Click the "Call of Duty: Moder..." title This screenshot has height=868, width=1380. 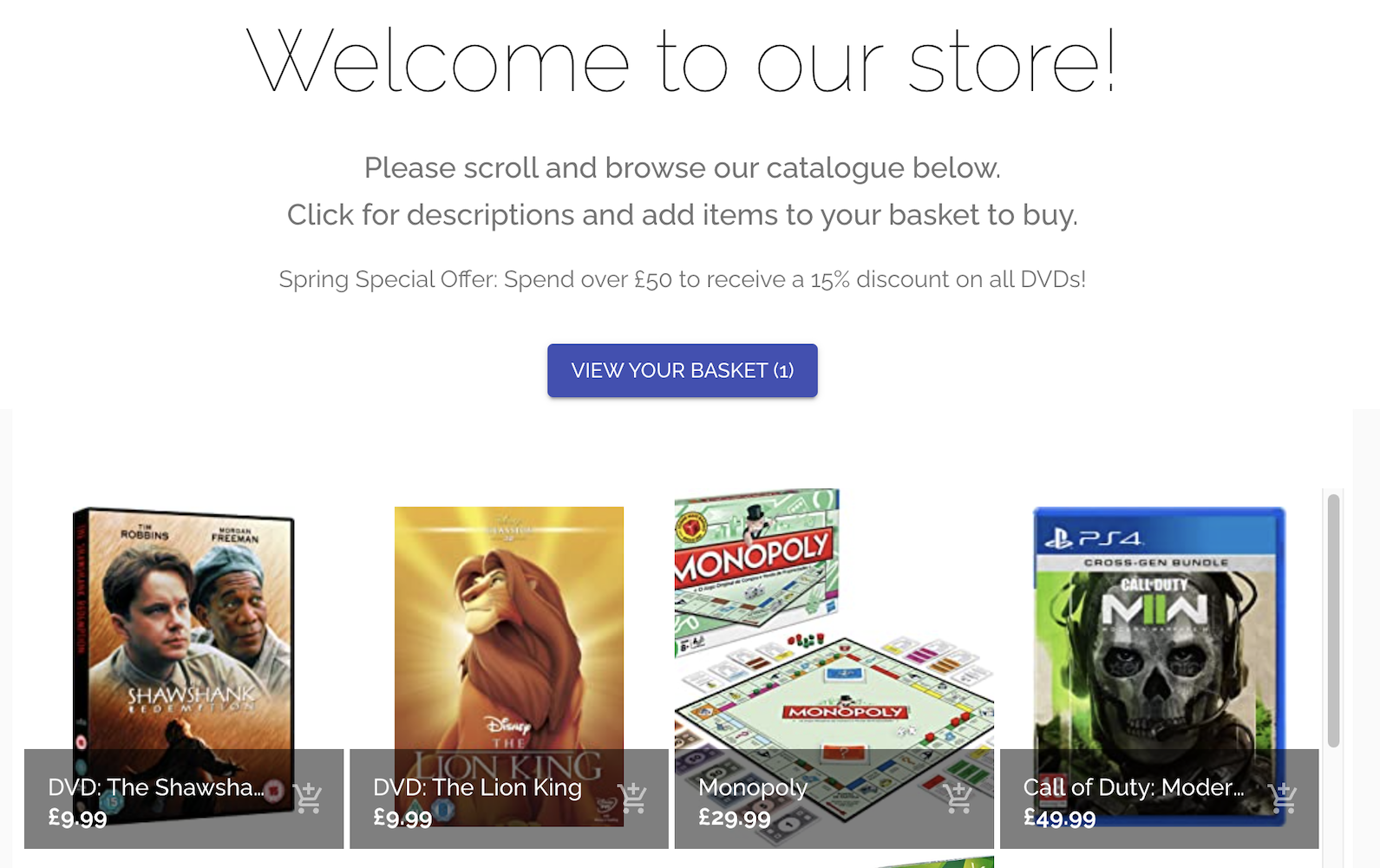point(1134,787)
